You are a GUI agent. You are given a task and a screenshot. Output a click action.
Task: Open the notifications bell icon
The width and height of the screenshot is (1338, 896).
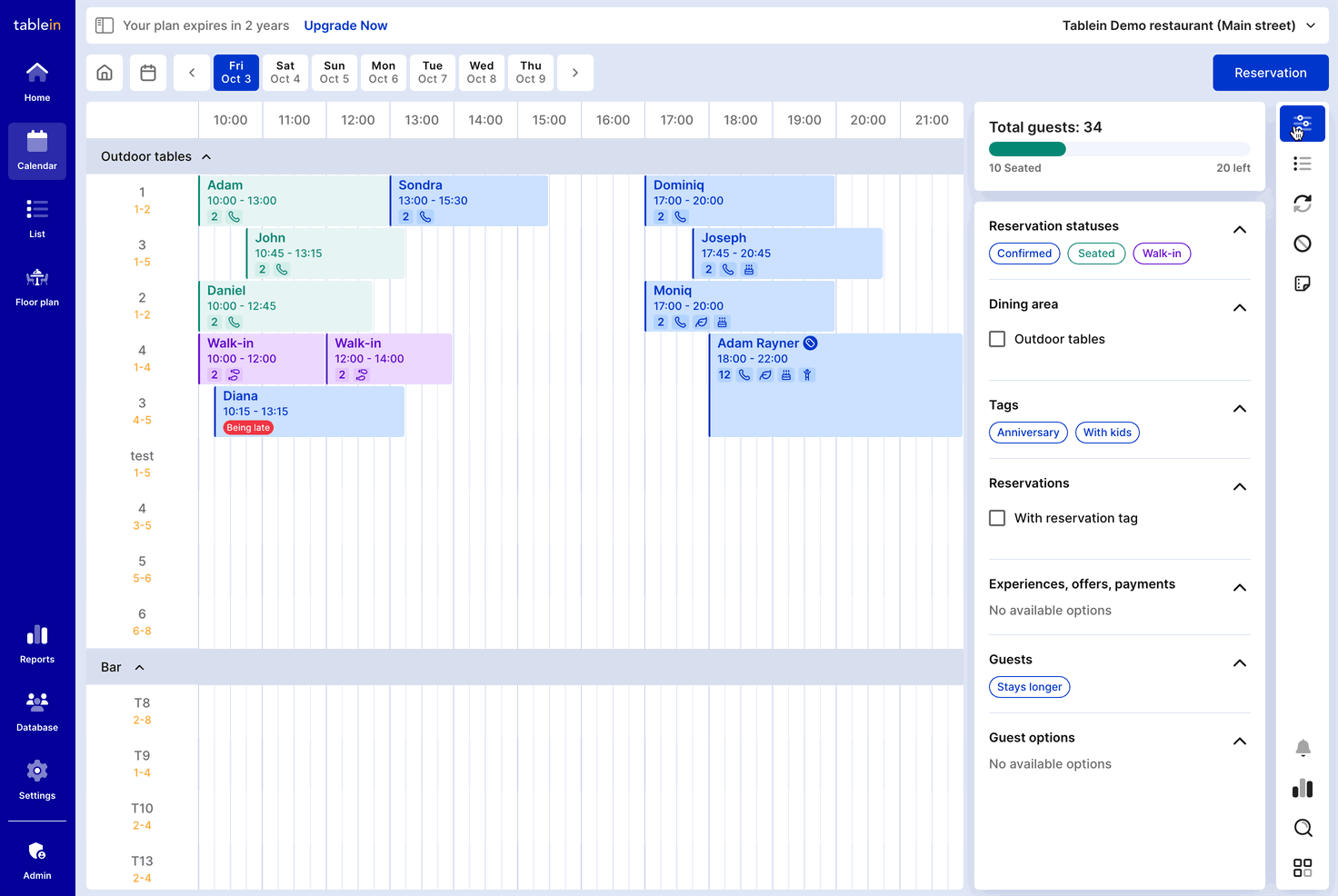1303,748
